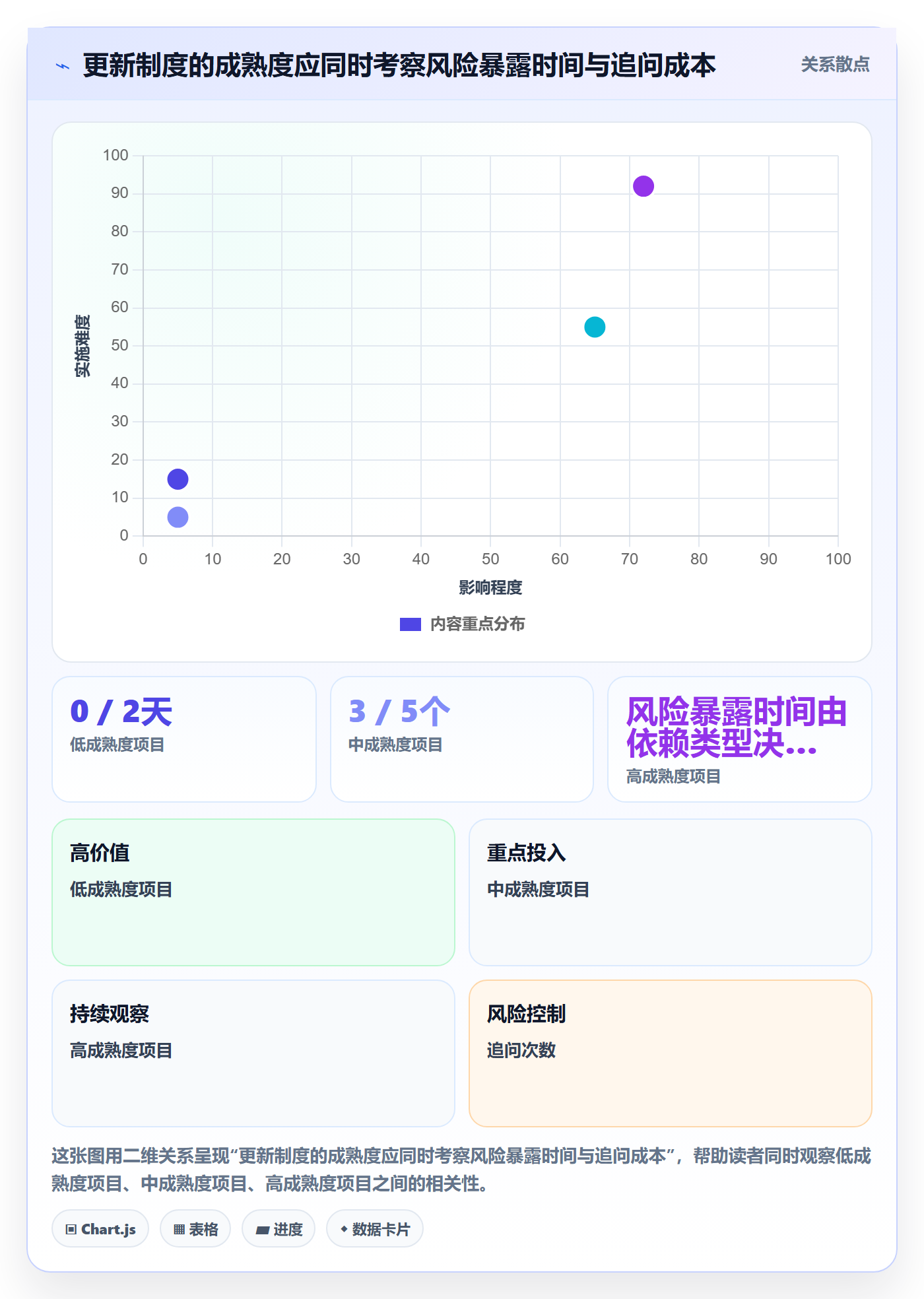Screen dimensions: 924x1299
Task: Click the diamond icon in 数据卡片 chip
Action: click(x=344, y=1229)
